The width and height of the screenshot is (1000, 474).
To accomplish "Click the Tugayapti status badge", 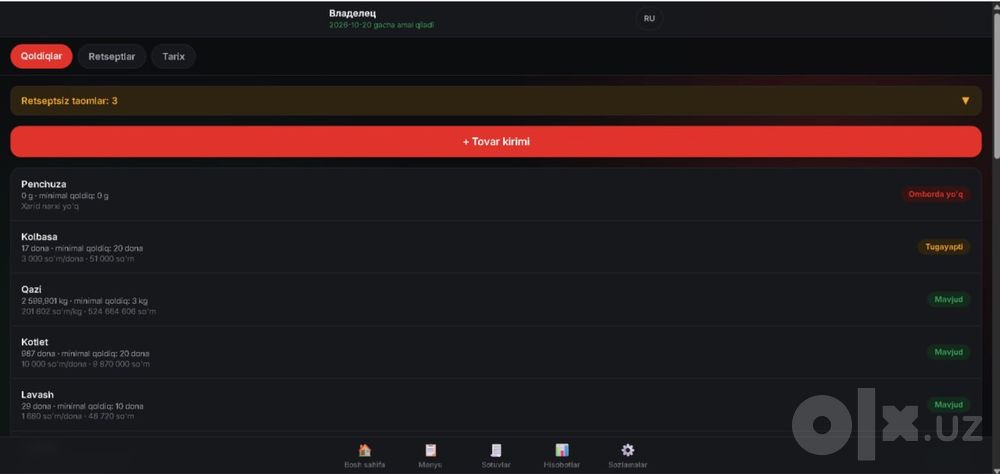I will pyautogui.click(x=945, y=247).
